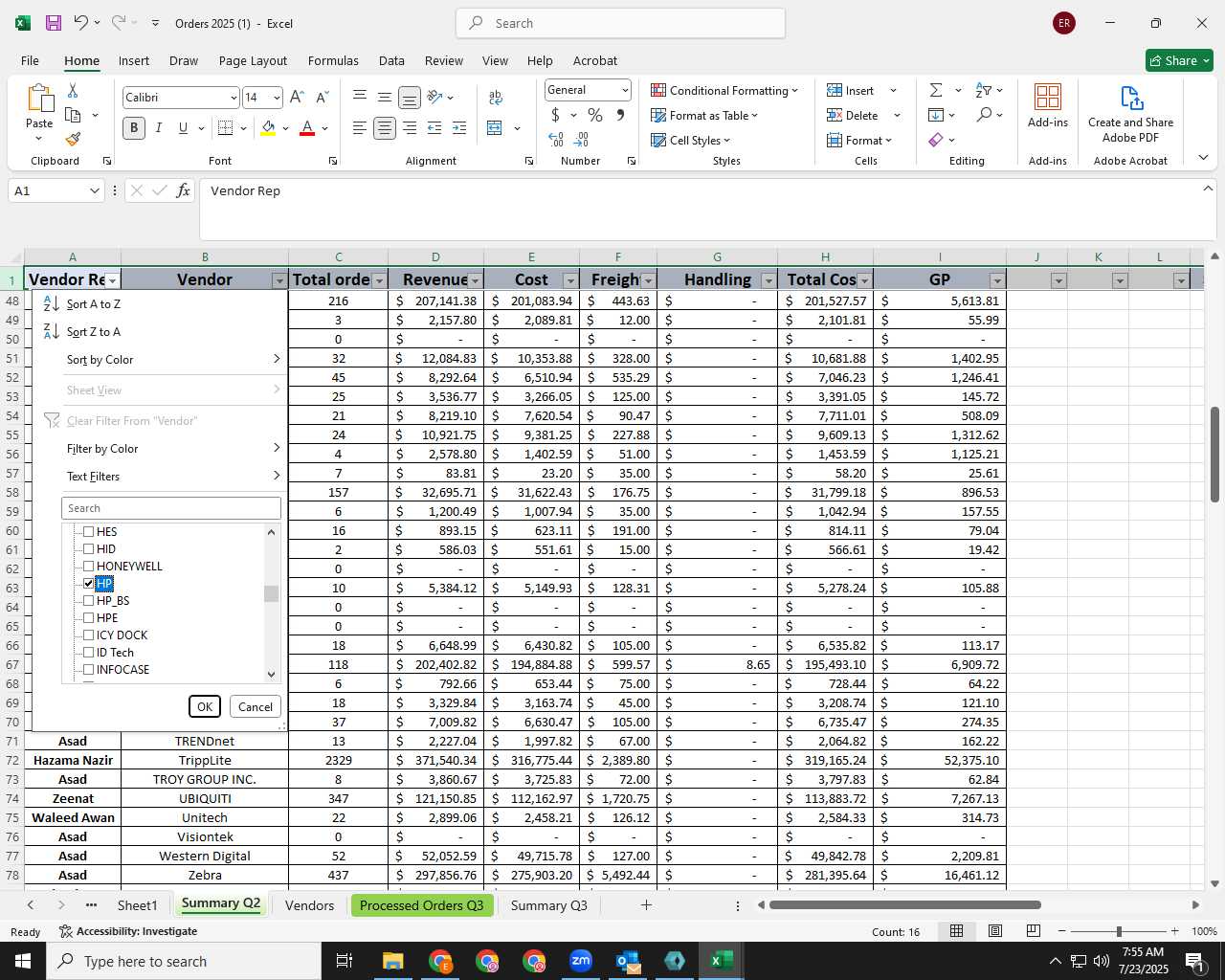Click Increase Font Size icon
Viewport: 1225px width, 980px height.
pos(297,98)
